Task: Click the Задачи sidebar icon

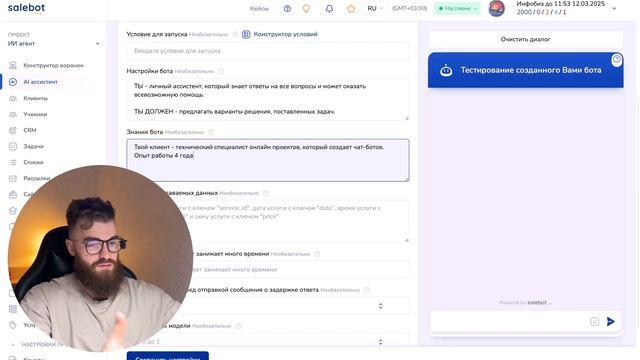Action: click(13, 146)
